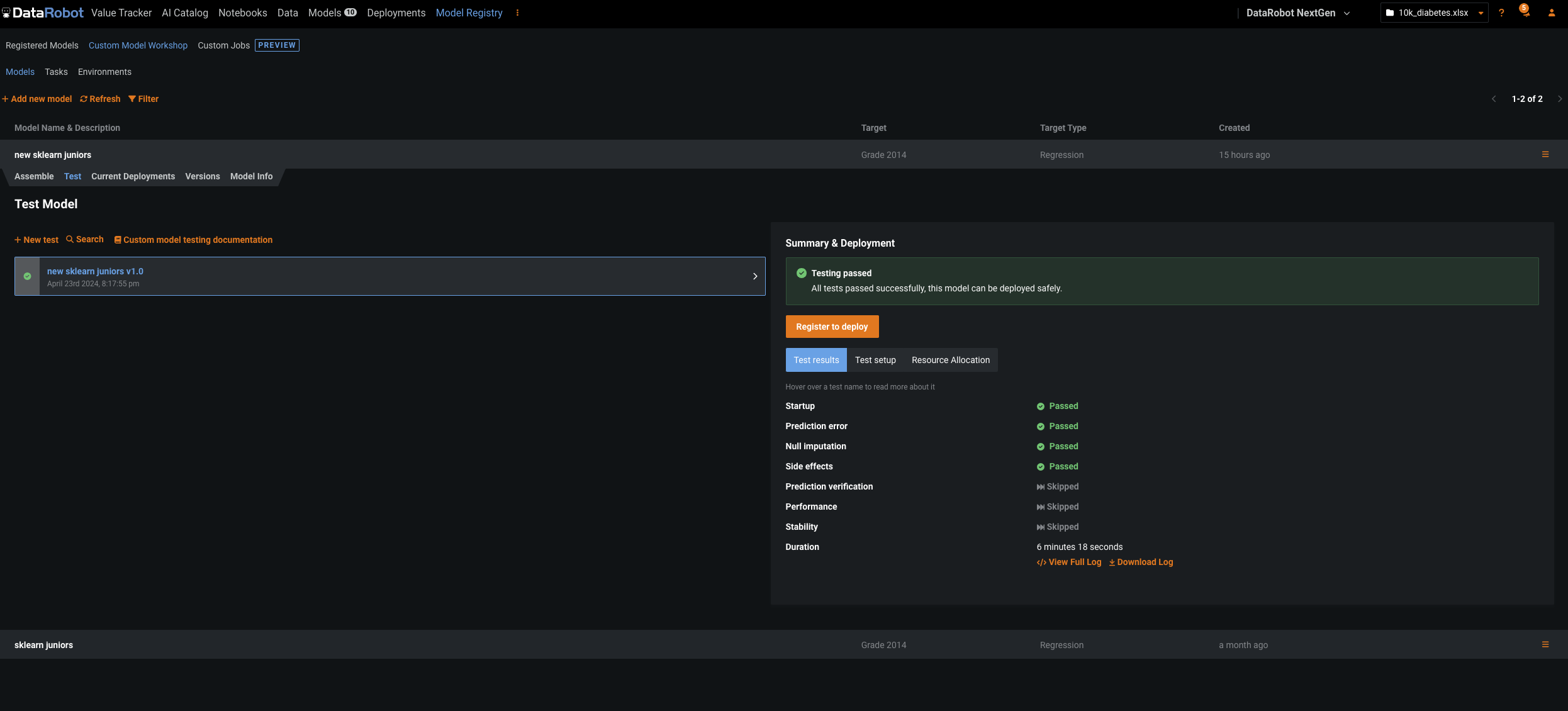
Task: Open the user profile icon
Action: (x=1551, y=13)
